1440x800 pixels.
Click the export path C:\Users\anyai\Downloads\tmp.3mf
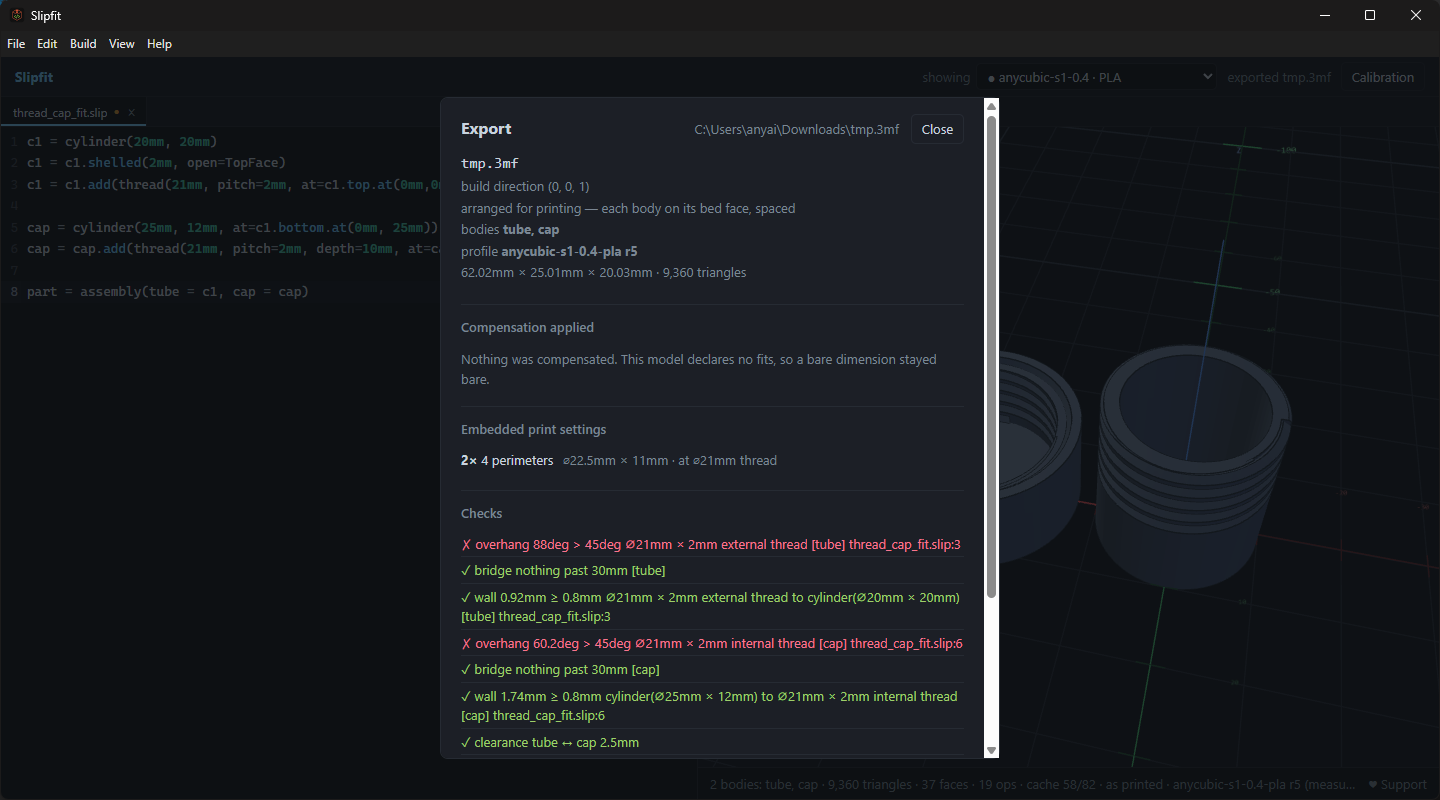pos(797,130)
